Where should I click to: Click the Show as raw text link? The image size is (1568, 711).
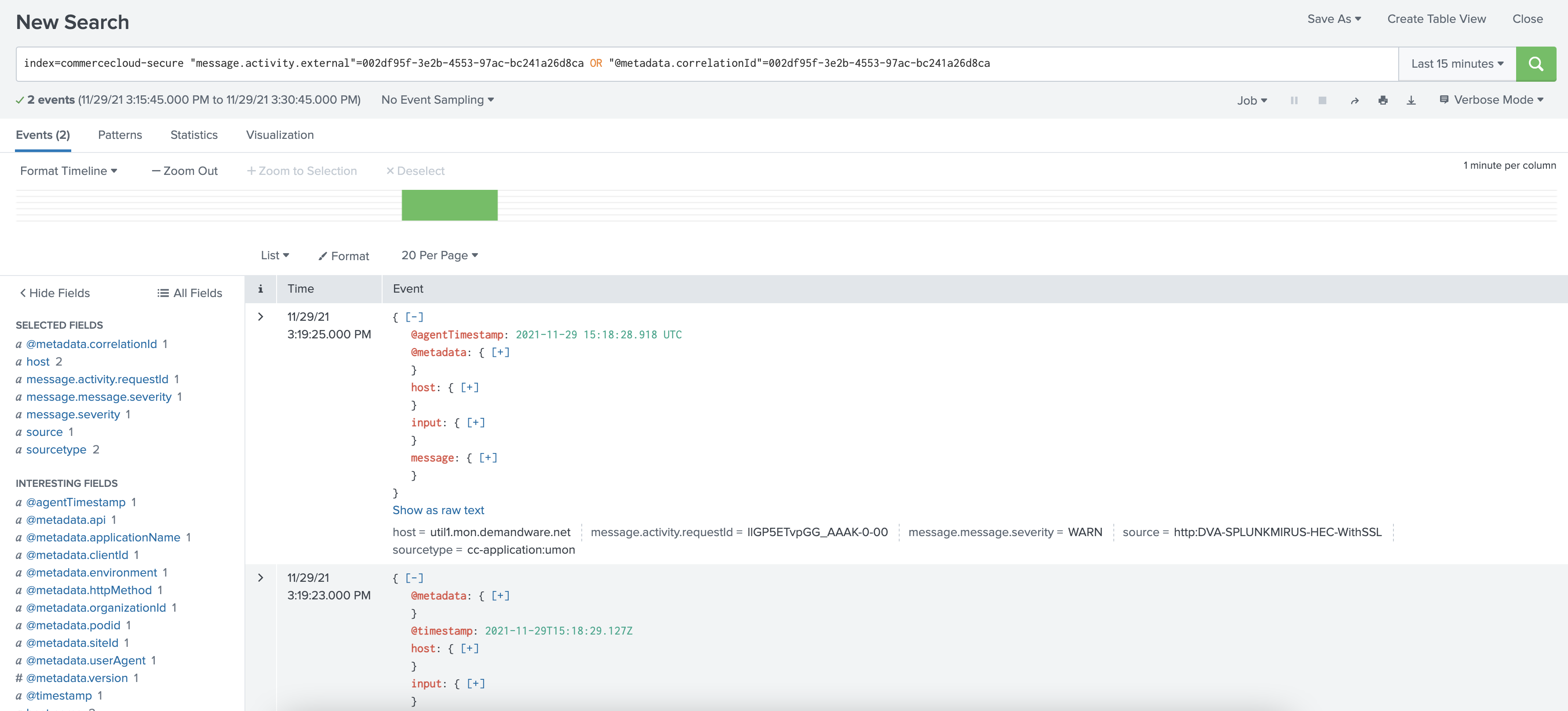tap(439, 510)
